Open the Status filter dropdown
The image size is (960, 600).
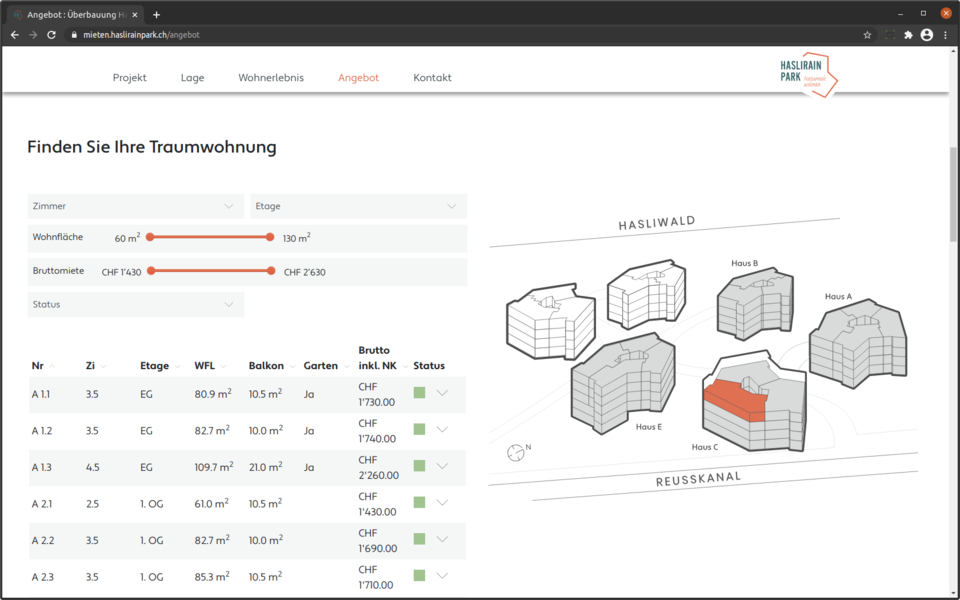(x=135, y=304)
